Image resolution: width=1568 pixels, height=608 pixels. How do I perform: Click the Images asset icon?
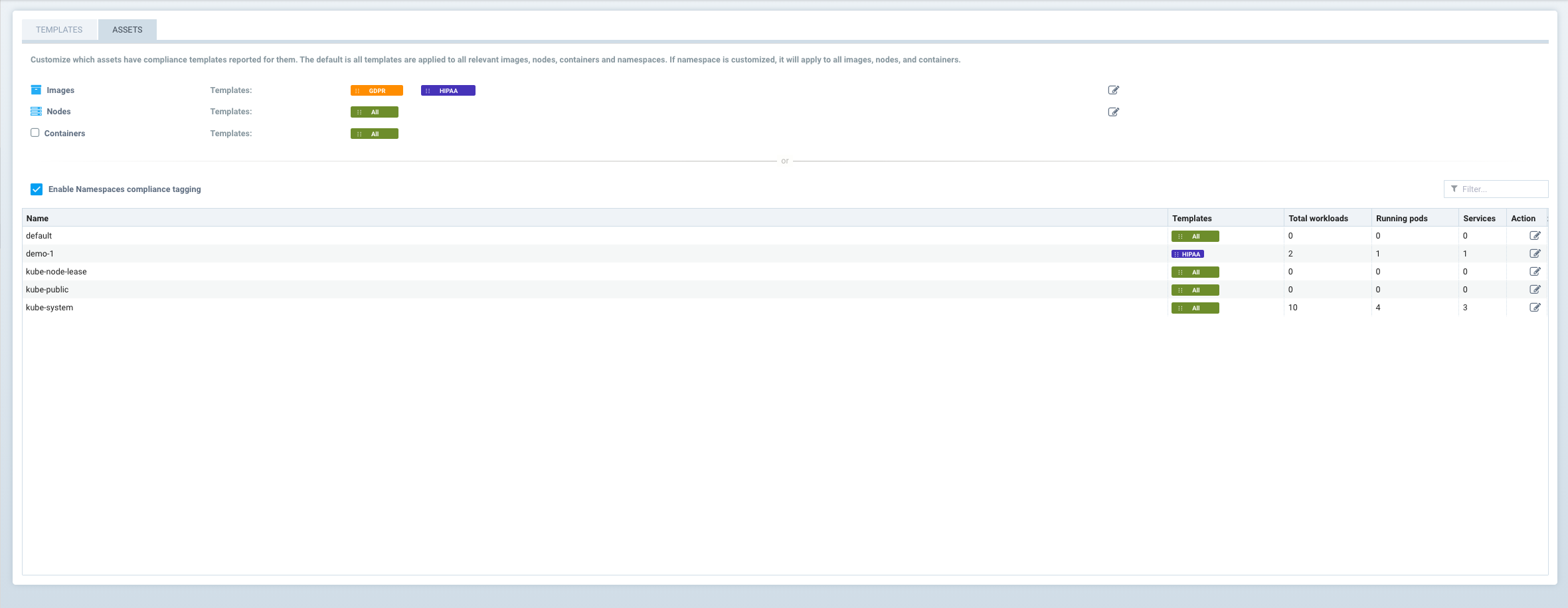(x=35, y=89)
